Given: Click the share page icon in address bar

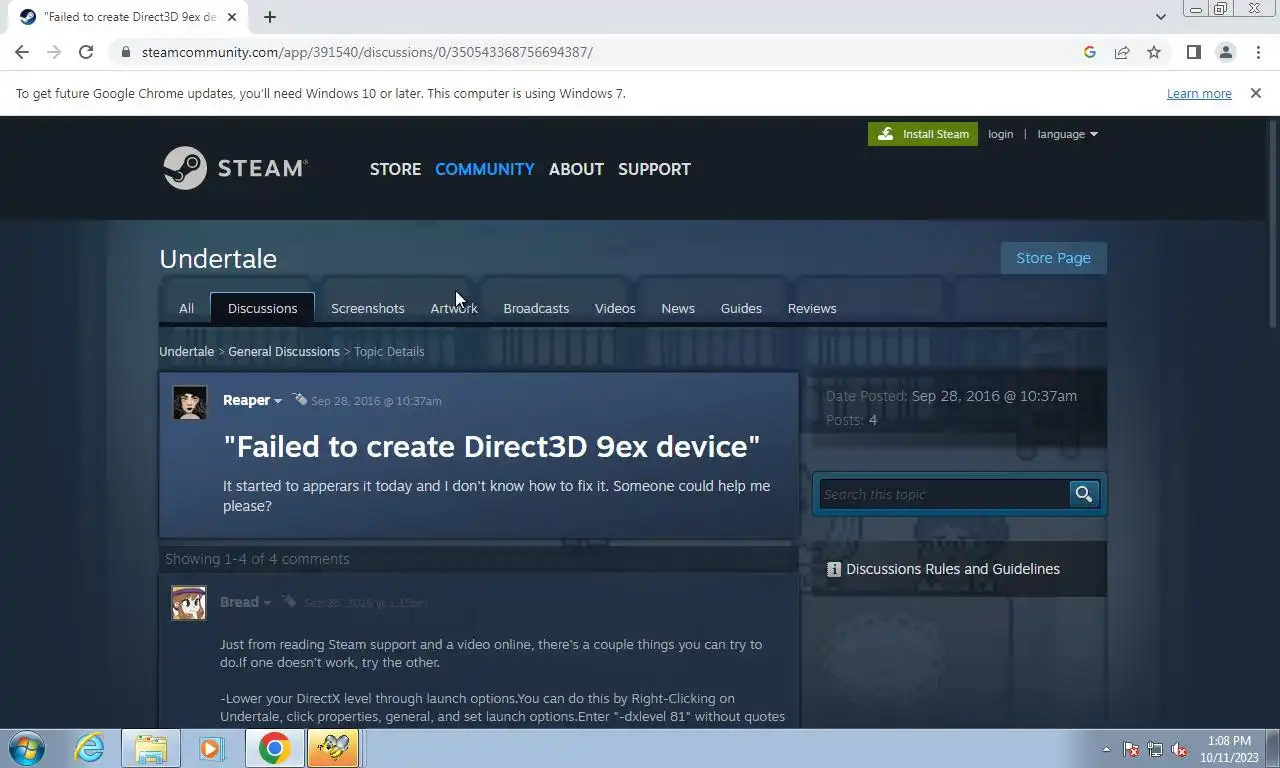Looking at the screenshot, I should pyautogui.click(x=1122, y=52).
